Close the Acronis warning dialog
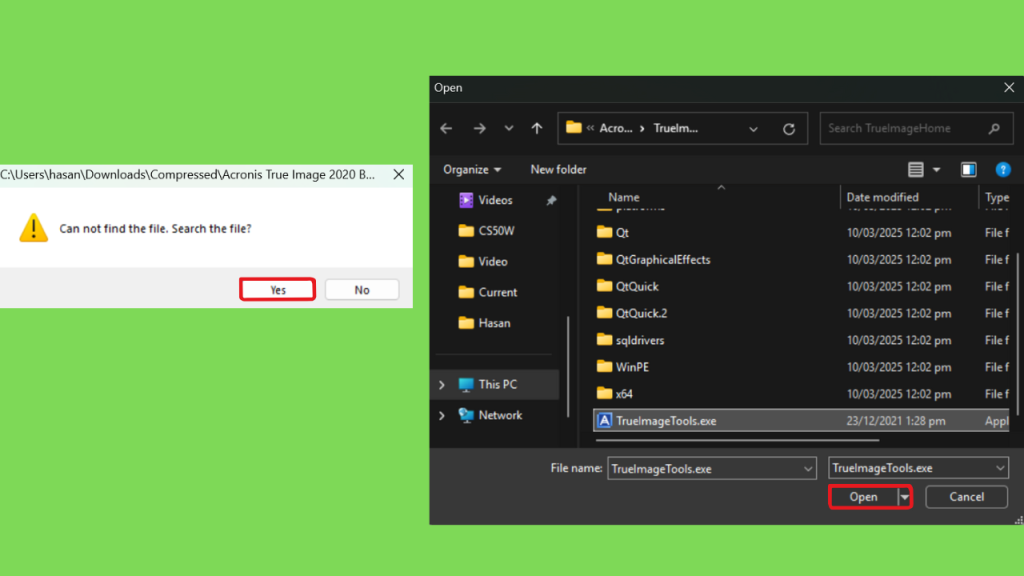The width and height of the screenshot is (1024, 576). 398,174
